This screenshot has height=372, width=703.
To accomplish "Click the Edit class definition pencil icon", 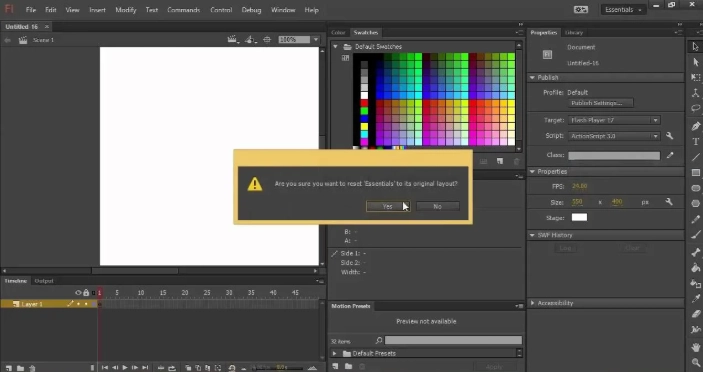I will click(670, 155).
